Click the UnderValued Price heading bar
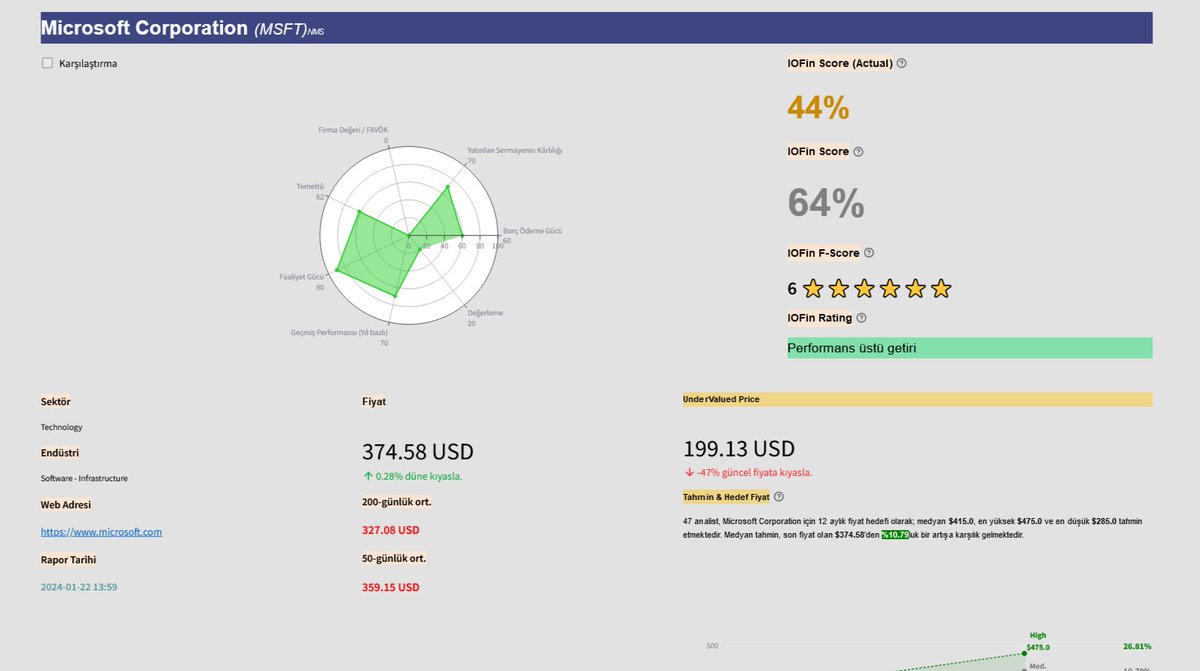The width and height of the screenshot is (1200, 671). pyautogui.click(x=918, y=399)
